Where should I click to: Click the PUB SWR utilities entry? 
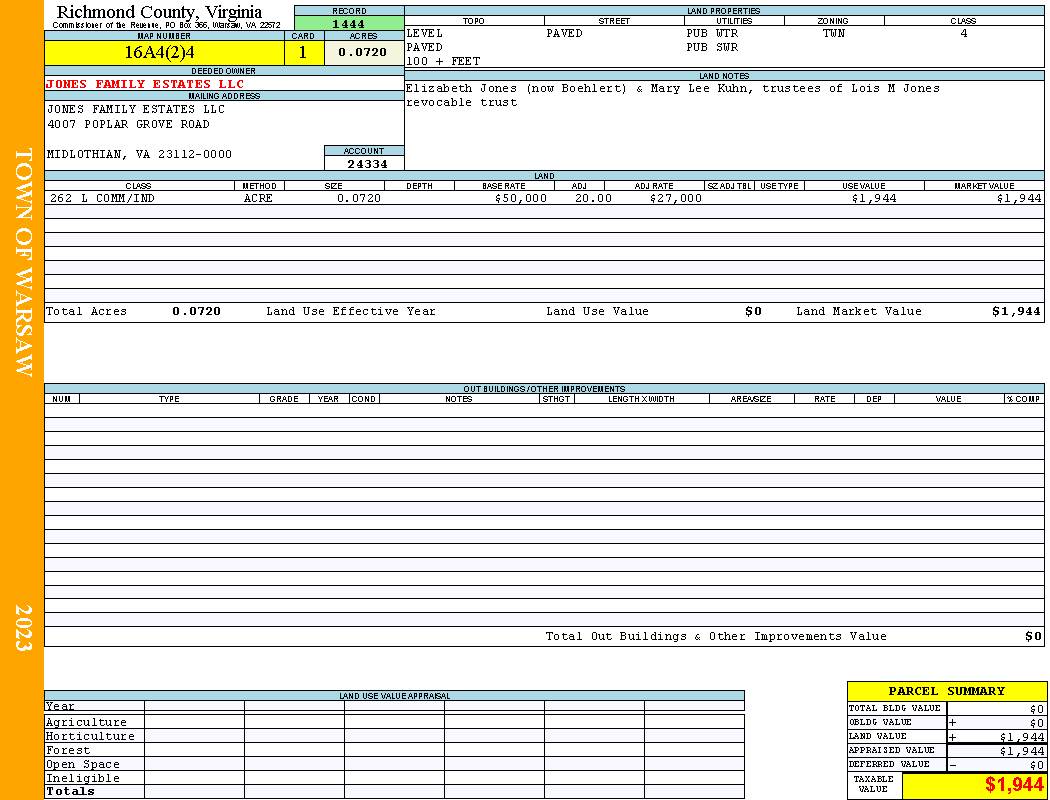coord(712,48)
